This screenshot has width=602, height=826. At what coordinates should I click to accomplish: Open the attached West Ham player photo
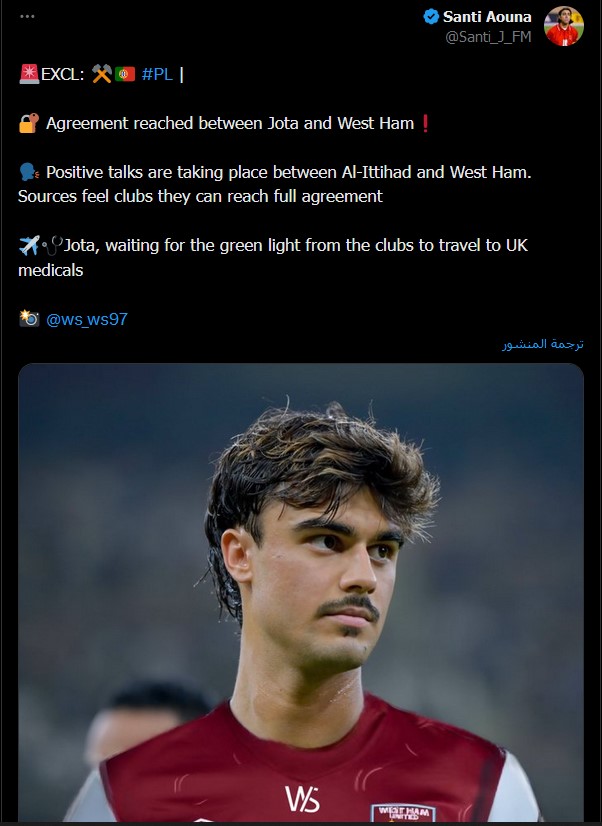(x=301, y=592)
